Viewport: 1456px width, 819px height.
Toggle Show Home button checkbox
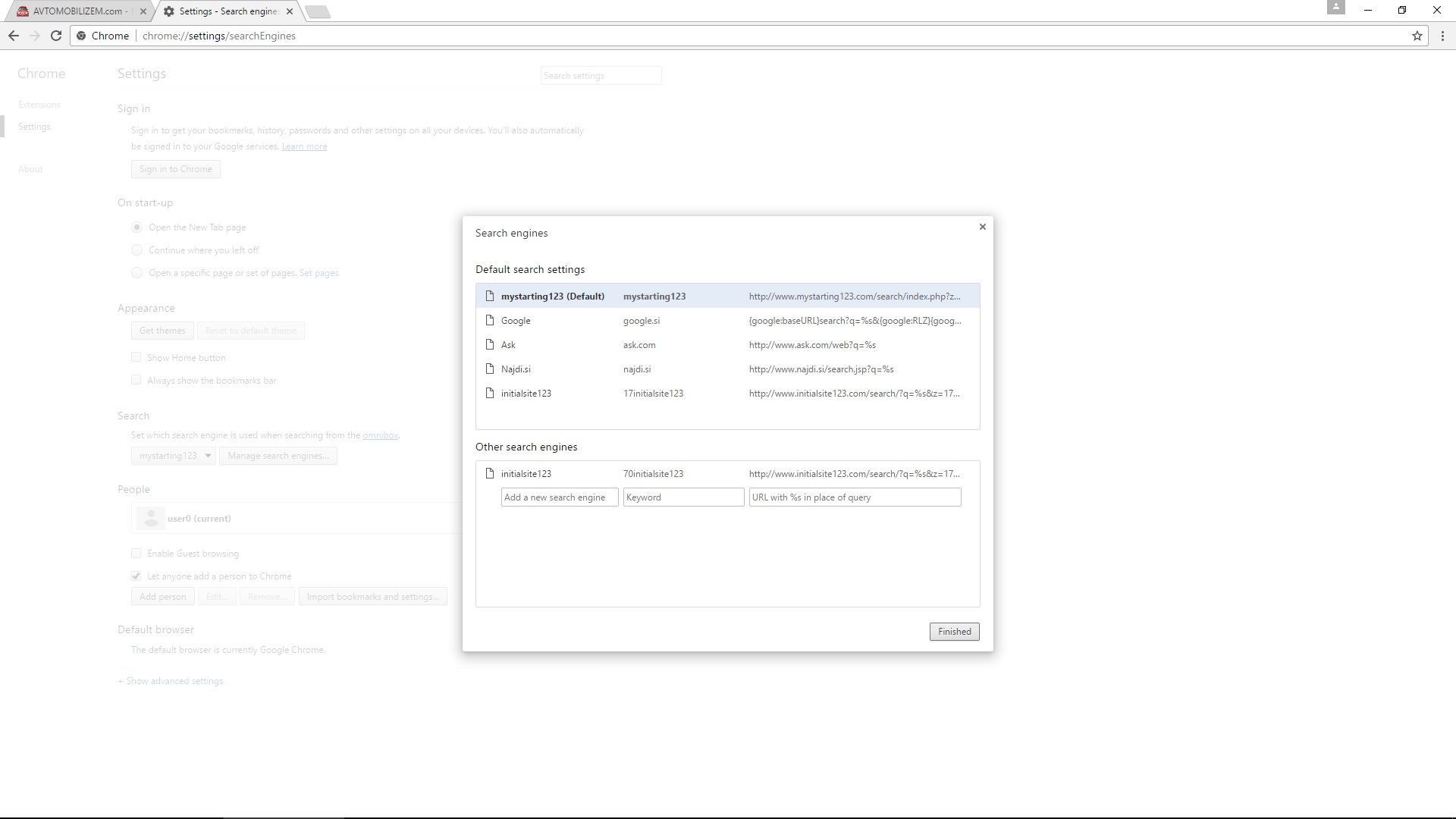(136, 357)
